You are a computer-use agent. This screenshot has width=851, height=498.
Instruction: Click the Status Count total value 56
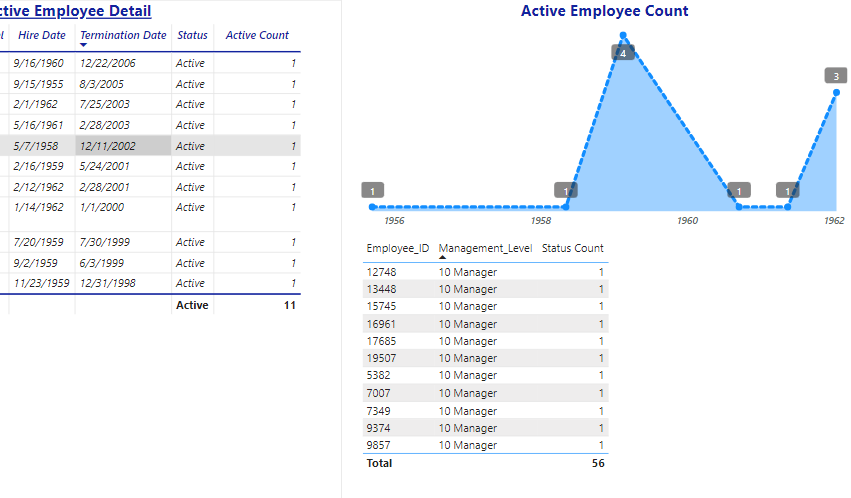598,463
